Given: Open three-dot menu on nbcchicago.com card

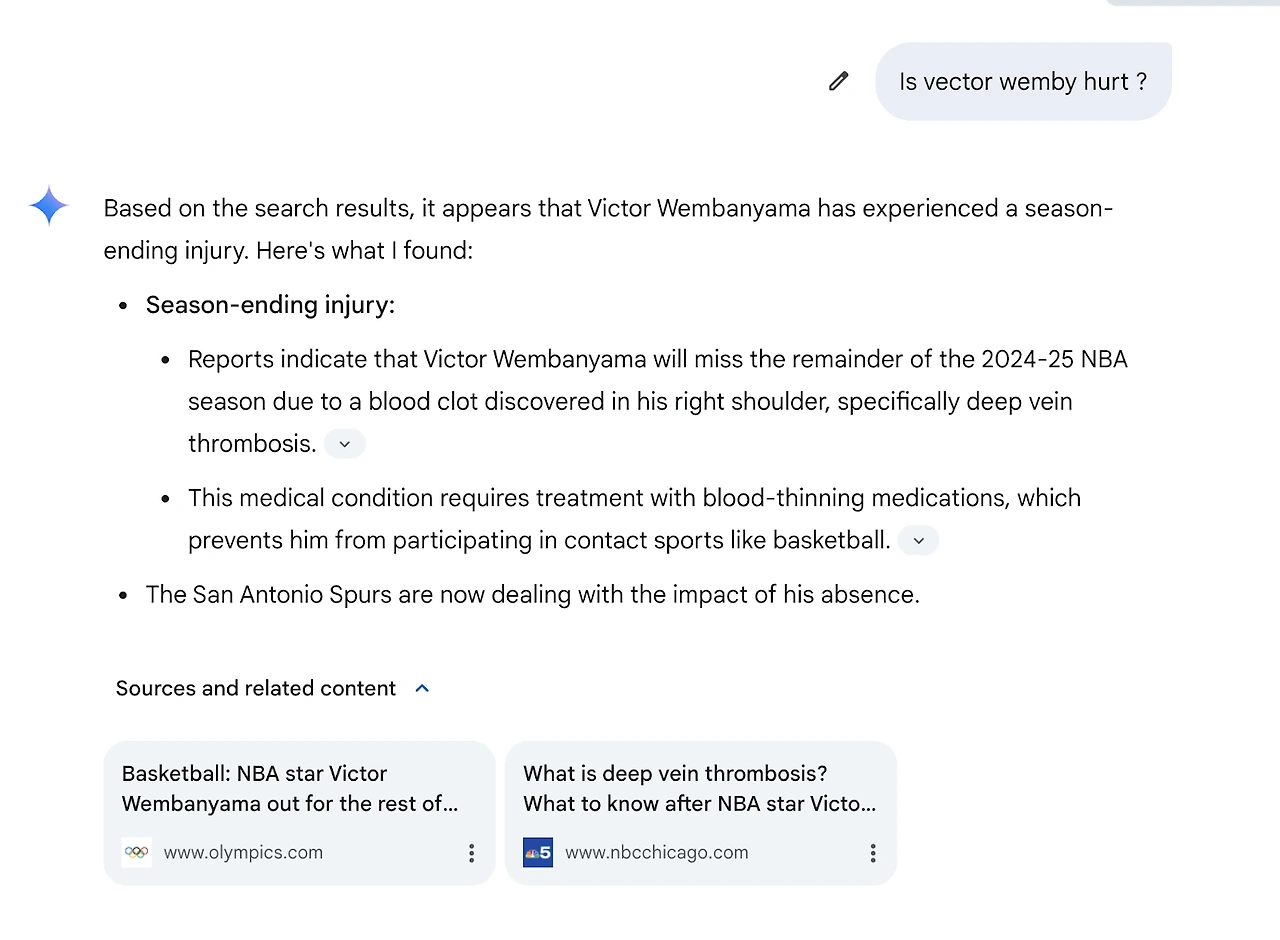Looking at the screenshot, I should pyautogui.click(x=872, y=853).
